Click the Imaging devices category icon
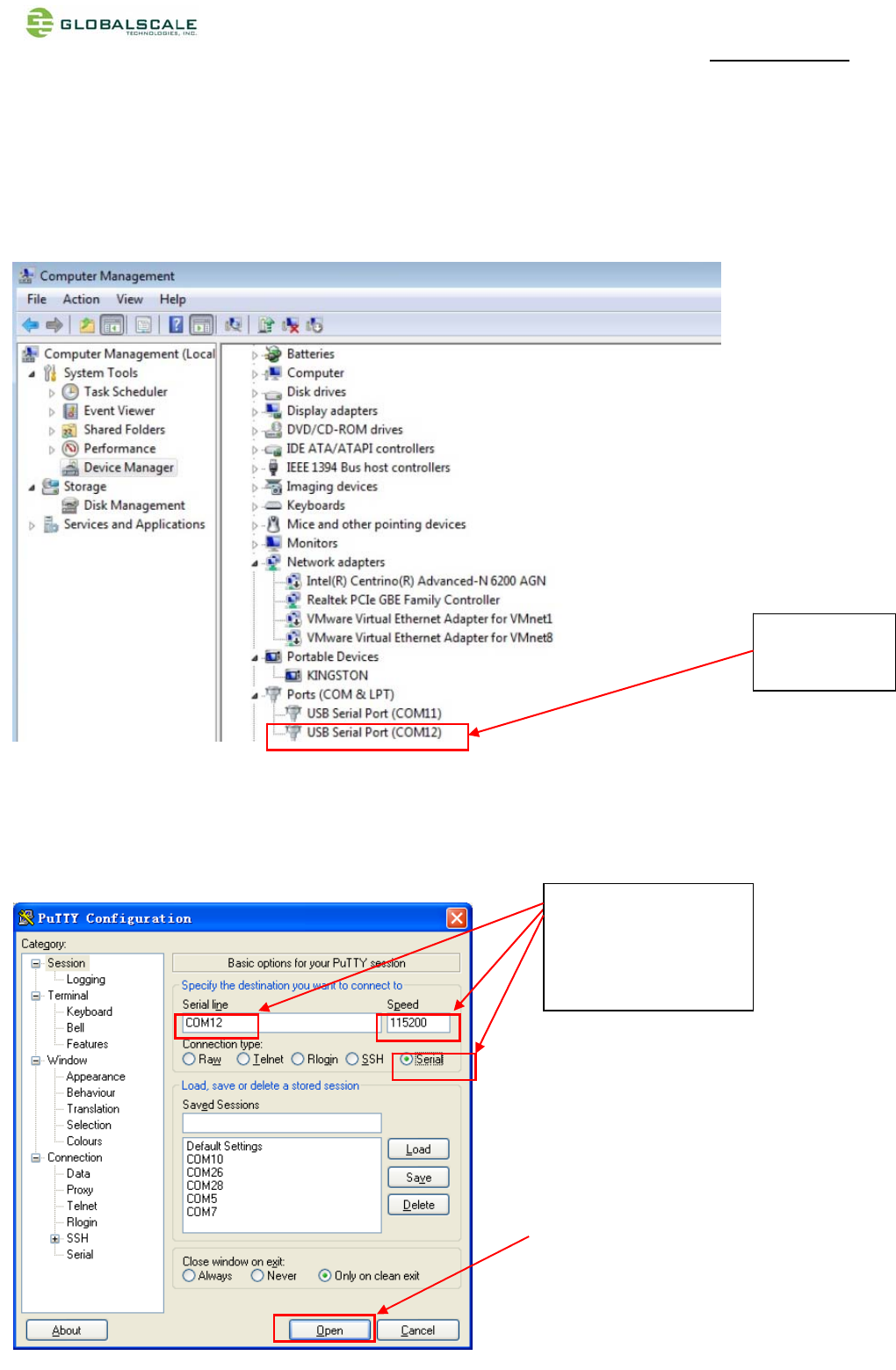The height and width of the screenshot is (1370, 896). click(273, 487)
